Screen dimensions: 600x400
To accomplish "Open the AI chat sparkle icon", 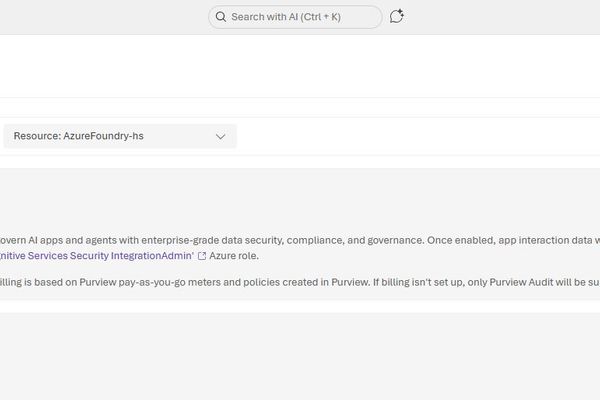I will click(397, 16).
